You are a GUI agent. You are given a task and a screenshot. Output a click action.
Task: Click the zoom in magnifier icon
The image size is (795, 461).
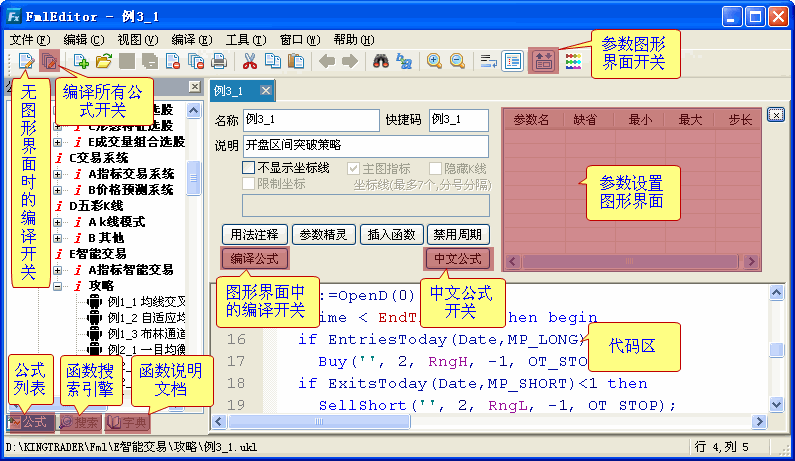pyautogui.click(x=435, y=61)
